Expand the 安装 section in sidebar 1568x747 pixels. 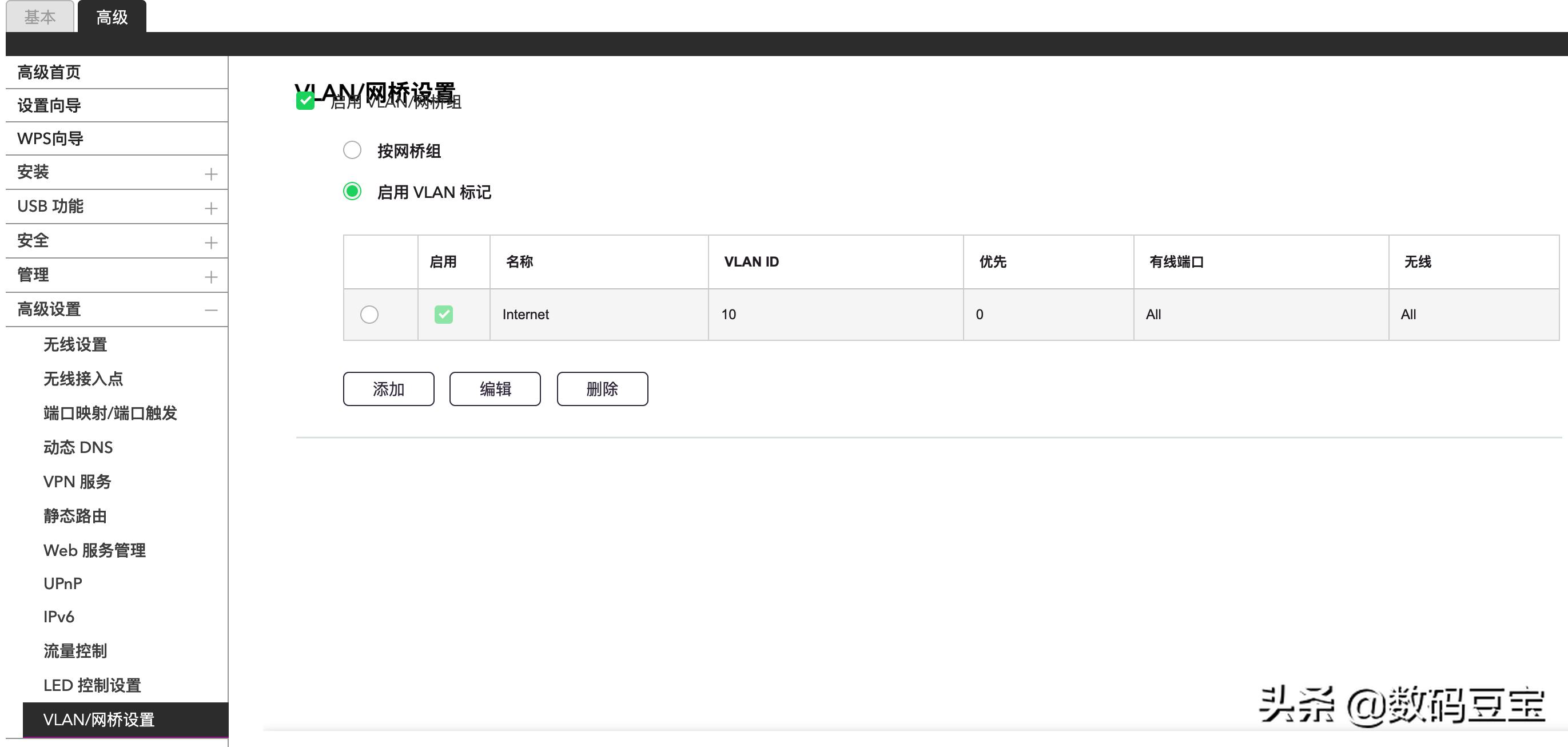click(x=210, y=172)
